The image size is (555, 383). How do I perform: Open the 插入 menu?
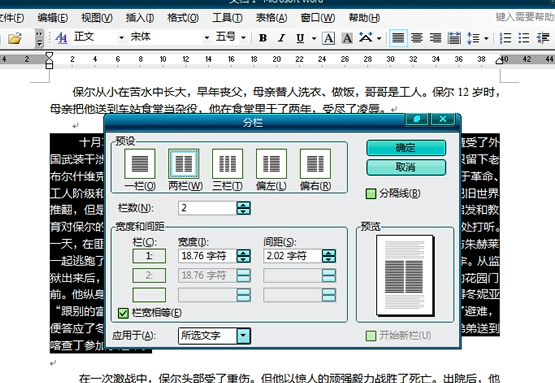[x=140, y=18]
